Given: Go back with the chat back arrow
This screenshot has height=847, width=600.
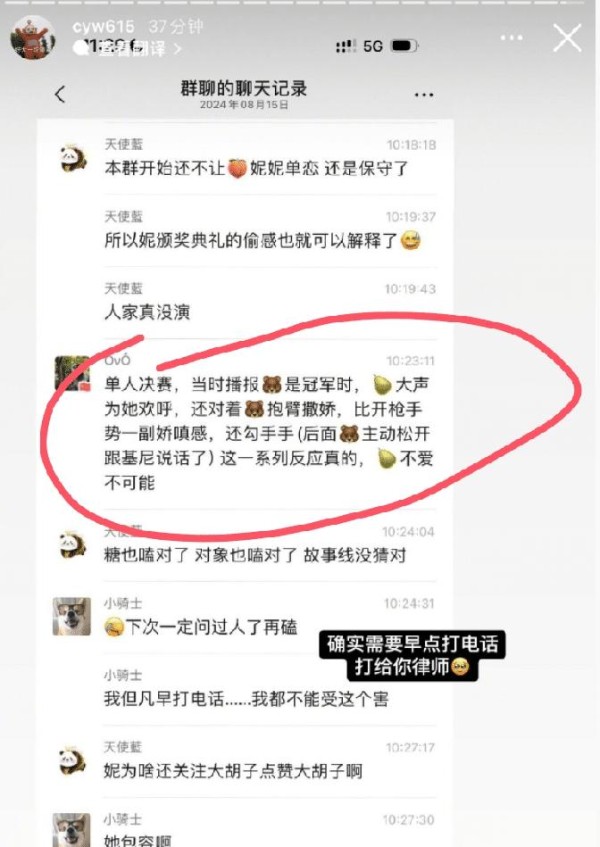Looking at the screenshot, I should click(60, 95).
